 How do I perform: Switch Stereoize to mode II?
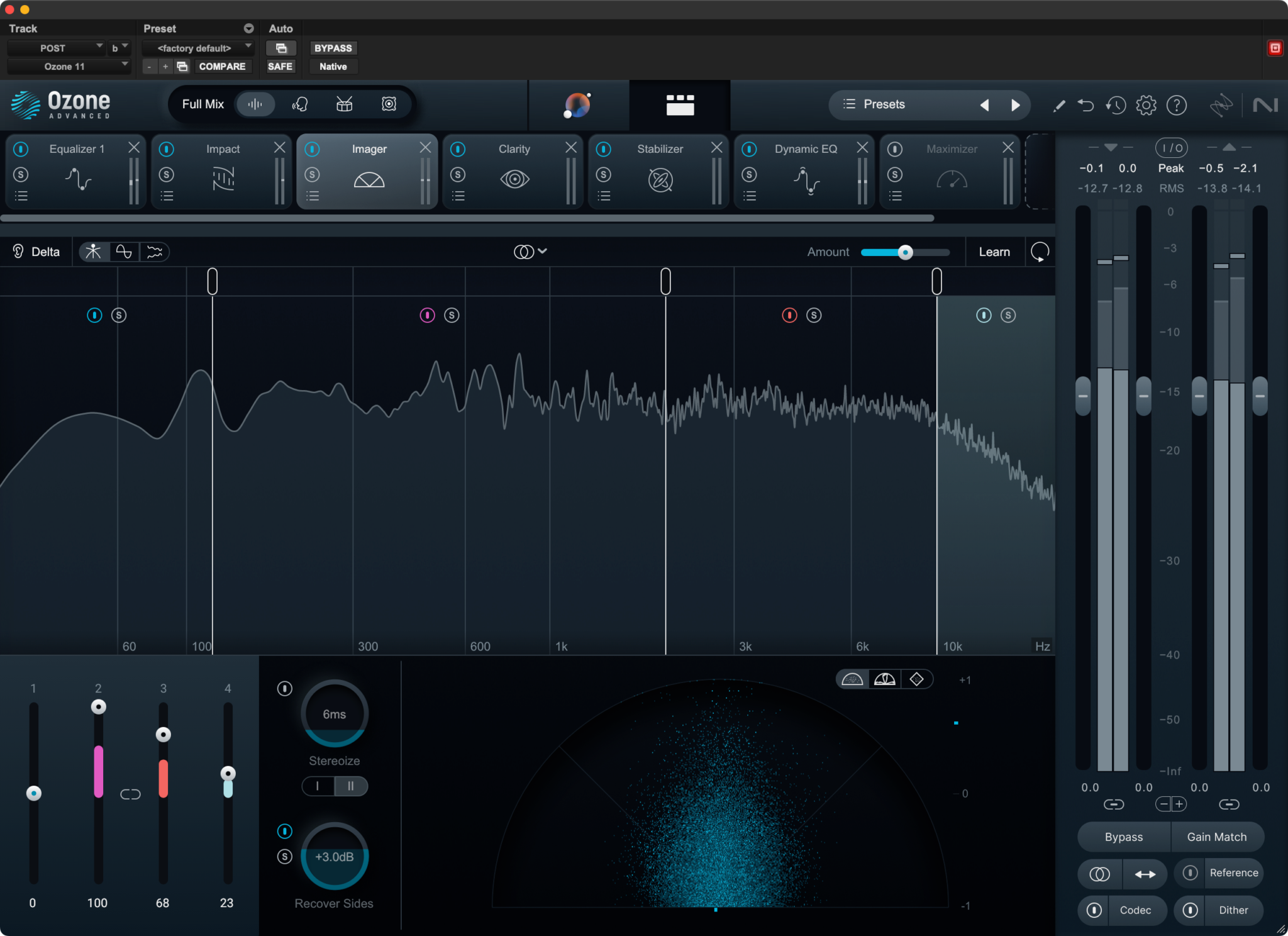352,786
